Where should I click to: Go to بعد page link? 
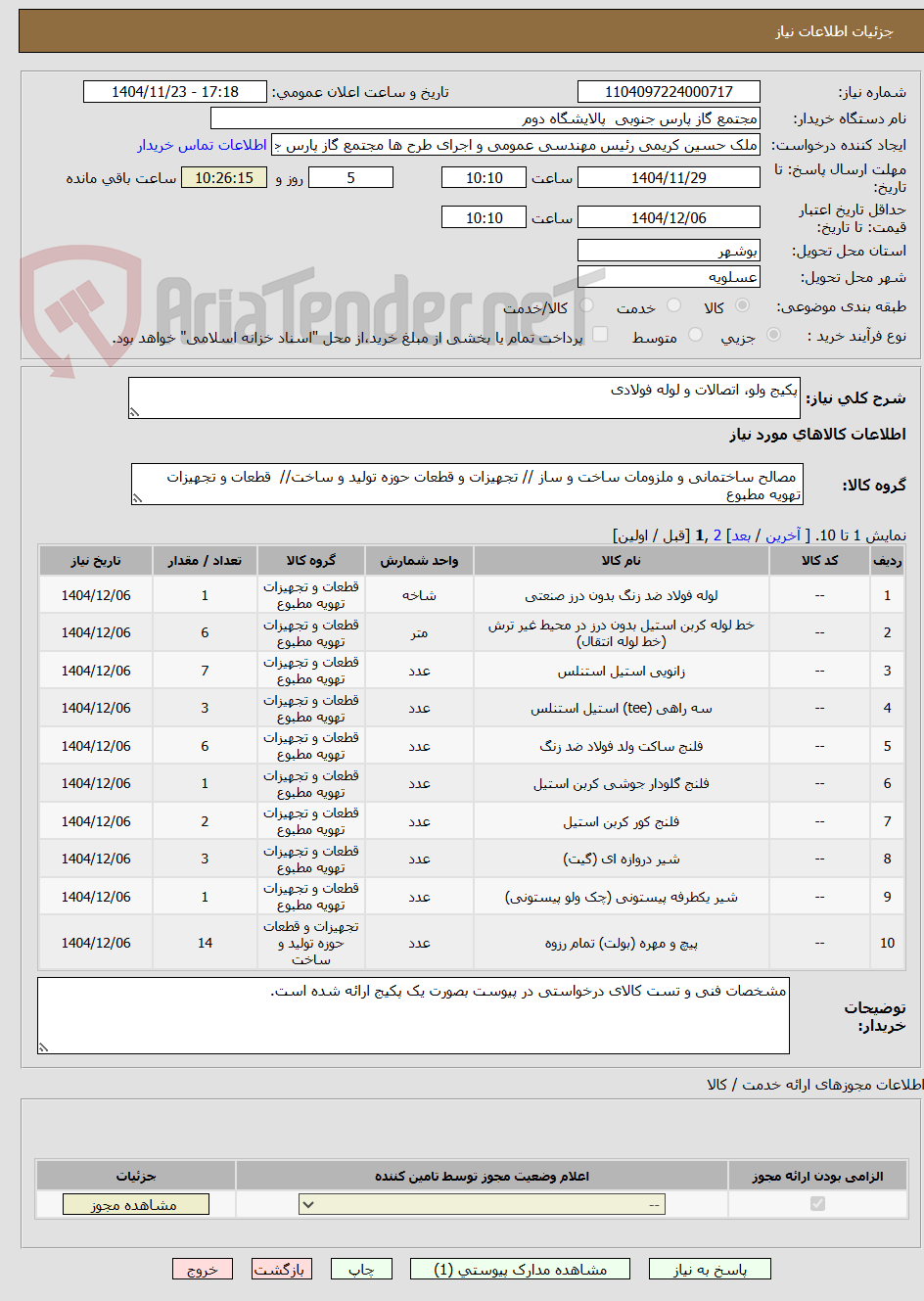coord(741,535)
